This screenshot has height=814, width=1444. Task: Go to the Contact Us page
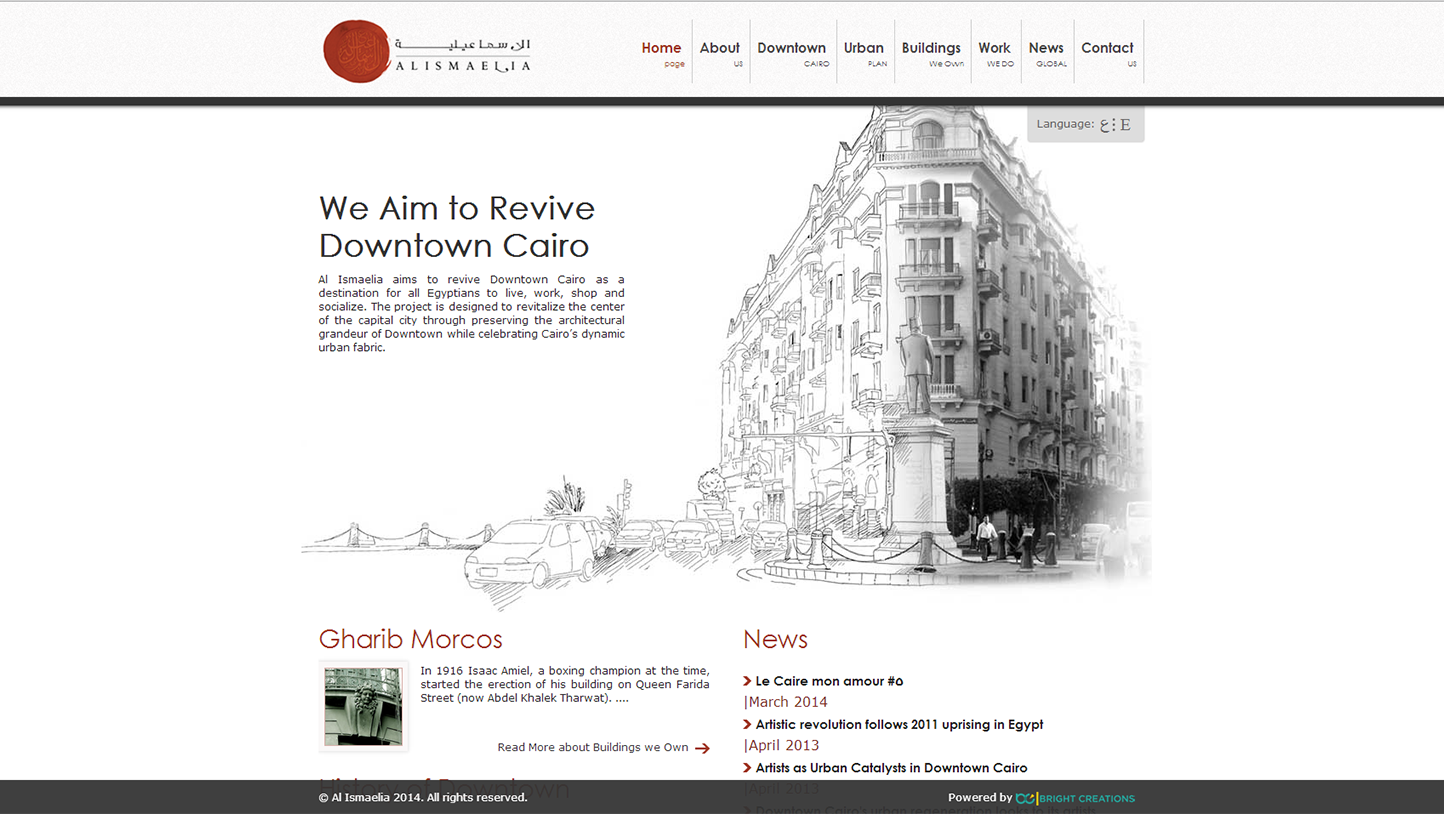coord(1107,52)
